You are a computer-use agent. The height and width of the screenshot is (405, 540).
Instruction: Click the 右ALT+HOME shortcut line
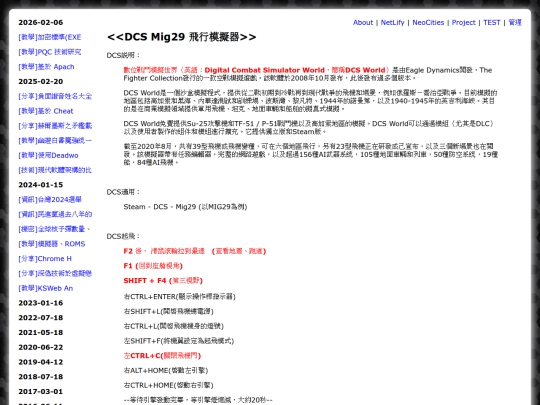tap(166, 371)
